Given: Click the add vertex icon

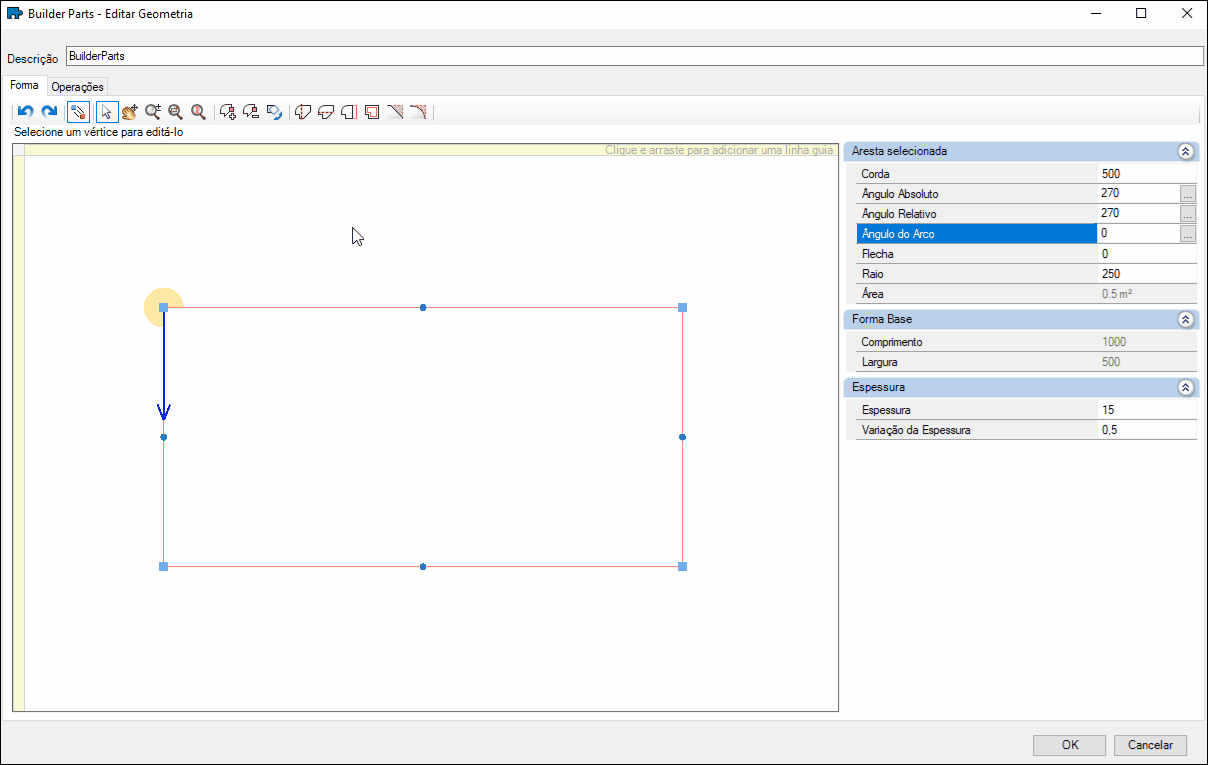Looking at the screenshot, I should (228, 112).
